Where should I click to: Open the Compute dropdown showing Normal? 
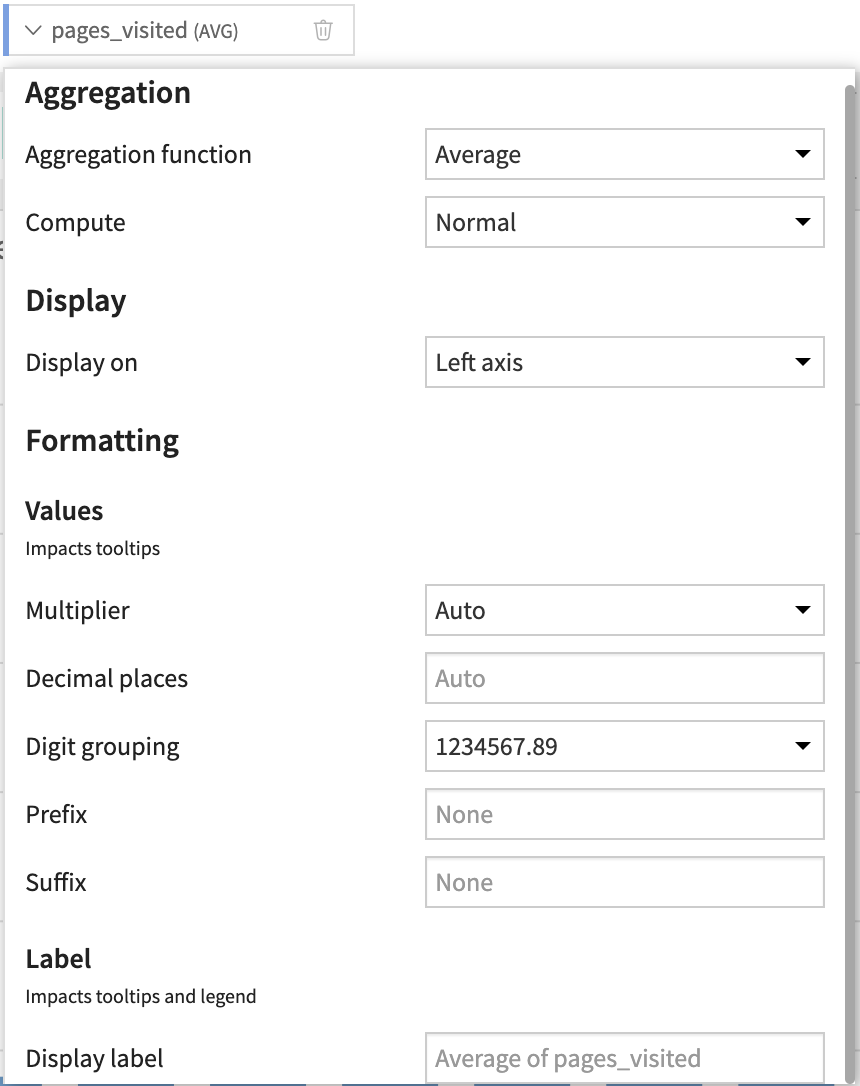[625, 222]
